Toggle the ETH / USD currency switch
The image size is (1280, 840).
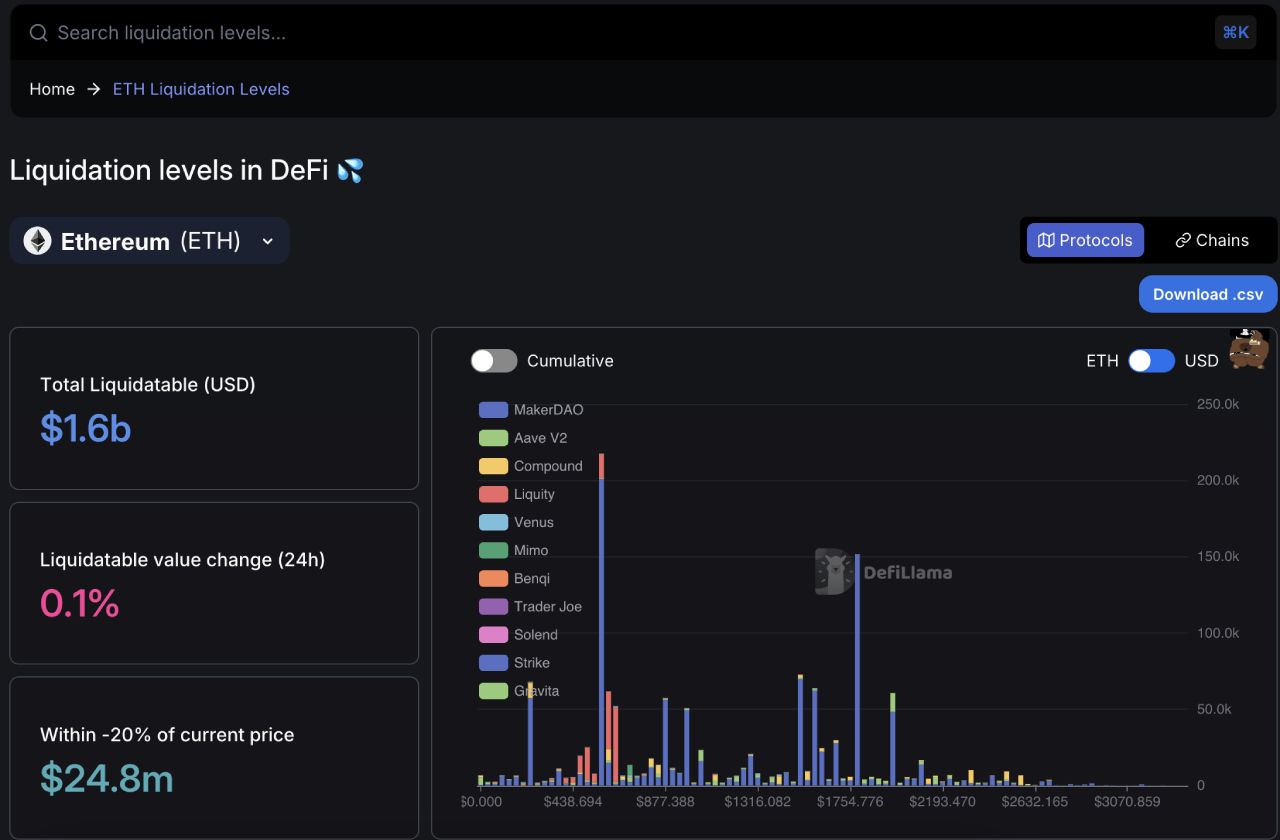tap(1152, 361)
